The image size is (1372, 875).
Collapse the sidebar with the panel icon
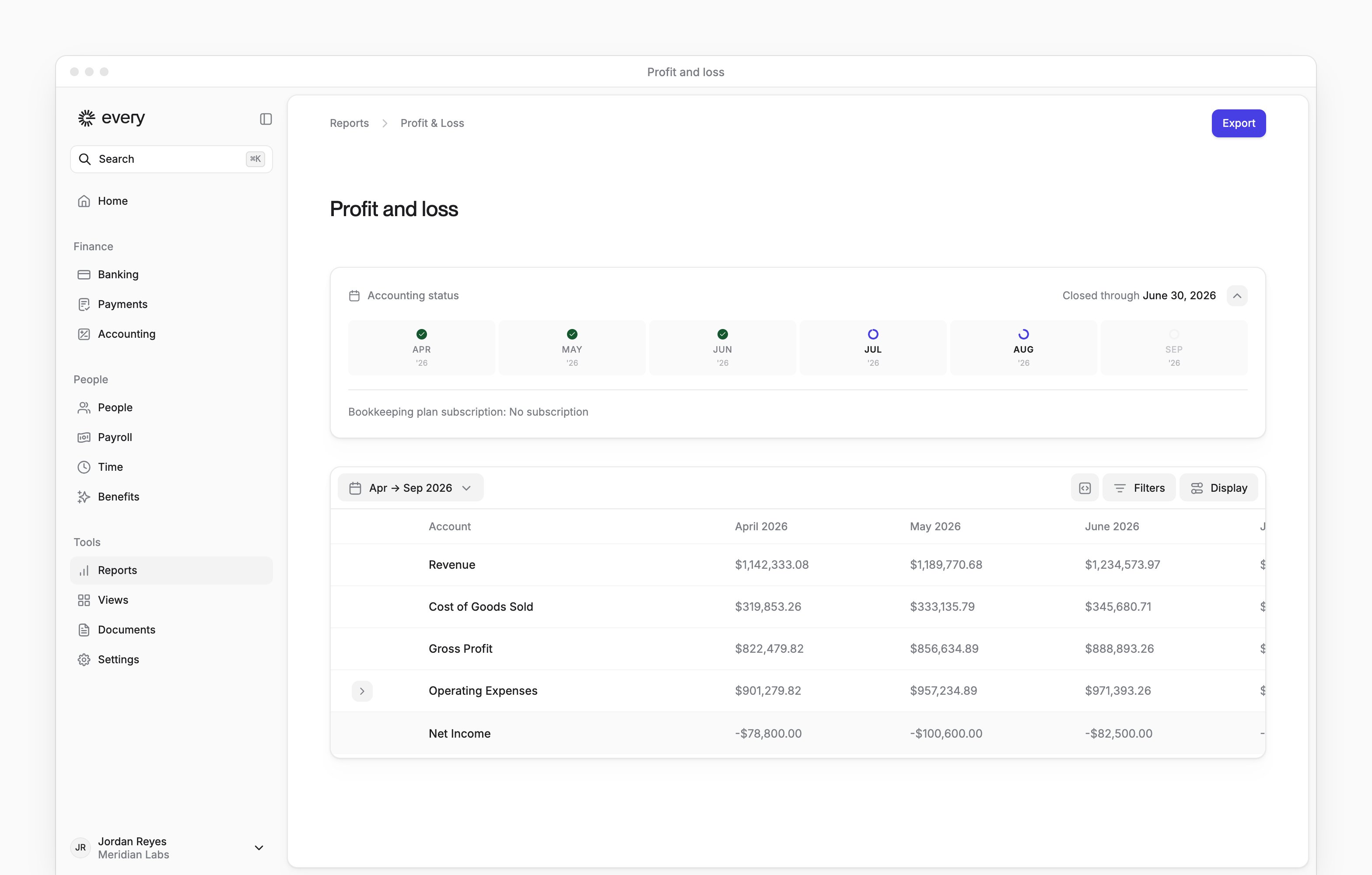[266, 119]
